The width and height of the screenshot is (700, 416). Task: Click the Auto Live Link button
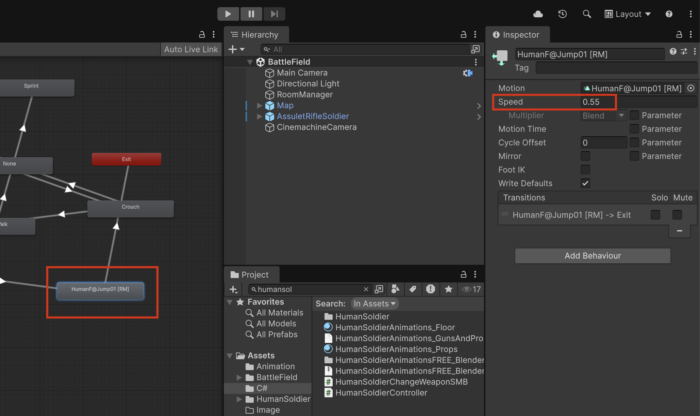pyautogui.click(x=190, y=50)
